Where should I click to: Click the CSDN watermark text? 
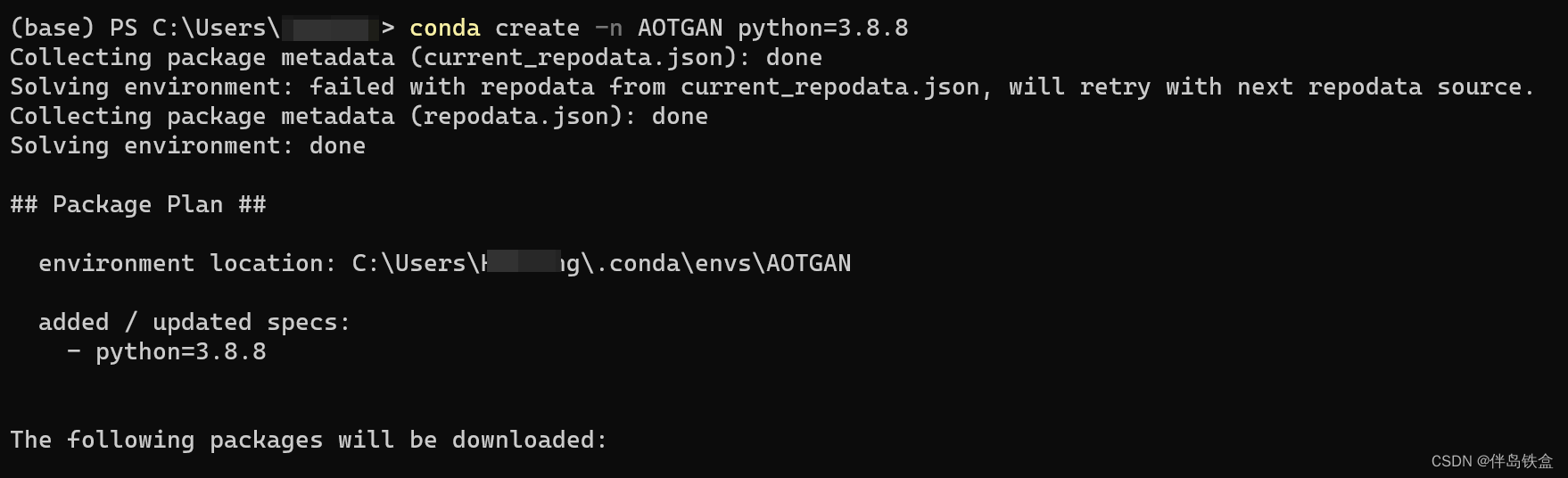point(1492,461)
